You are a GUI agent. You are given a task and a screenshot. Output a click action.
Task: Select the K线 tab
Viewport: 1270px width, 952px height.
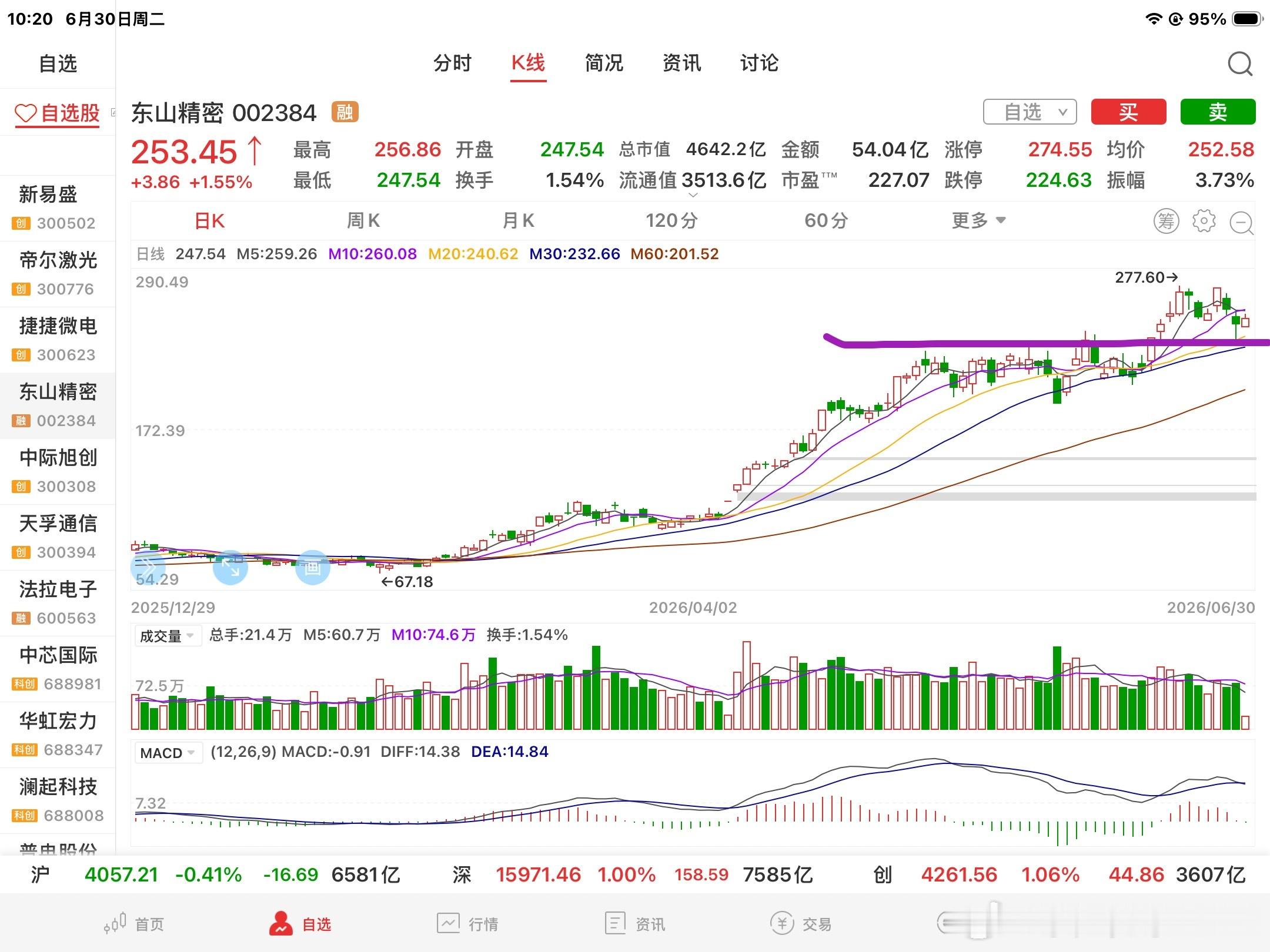tap(528, 63)
